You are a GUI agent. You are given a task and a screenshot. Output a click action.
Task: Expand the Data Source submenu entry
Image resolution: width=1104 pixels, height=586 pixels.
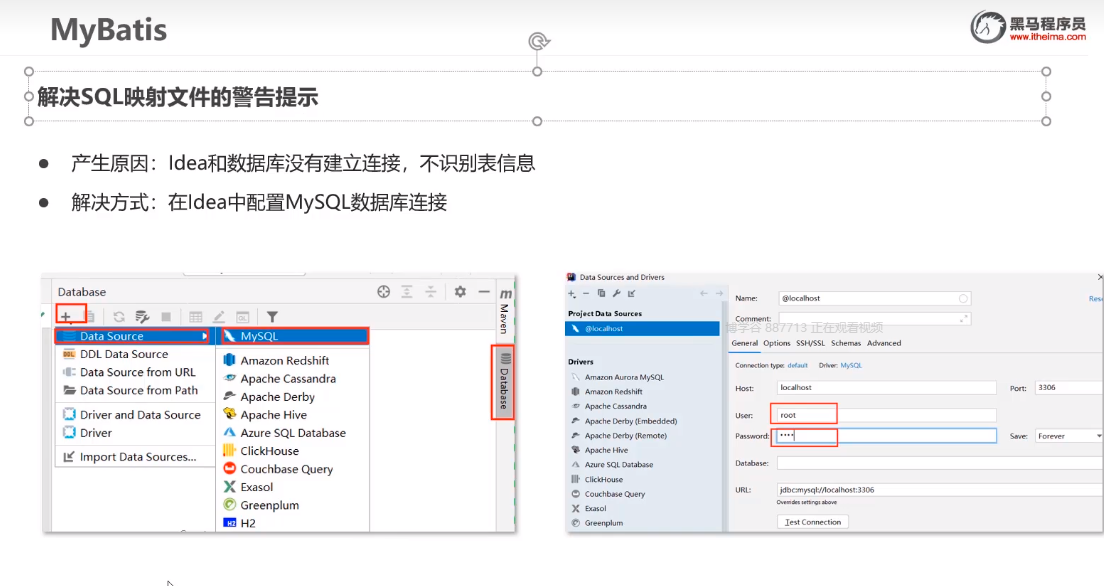pyautogui.click(x=134, y=336)
